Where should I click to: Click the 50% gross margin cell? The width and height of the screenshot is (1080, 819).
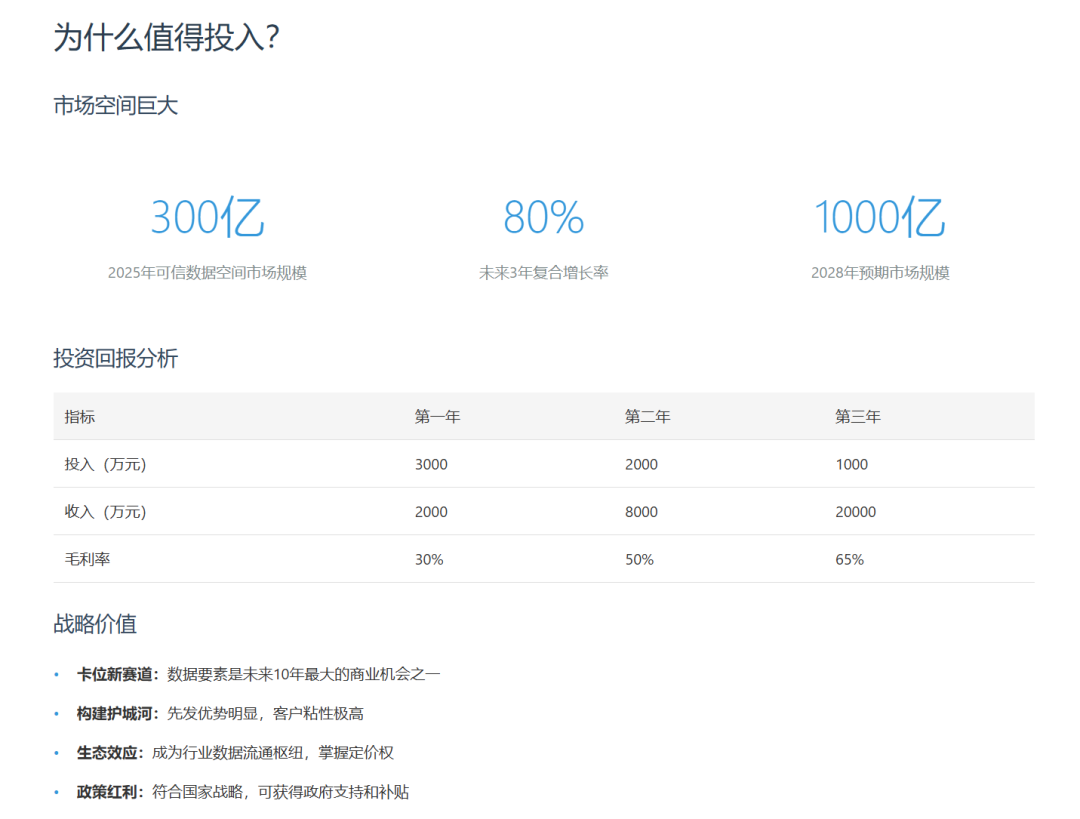click(x=639, y=559)
